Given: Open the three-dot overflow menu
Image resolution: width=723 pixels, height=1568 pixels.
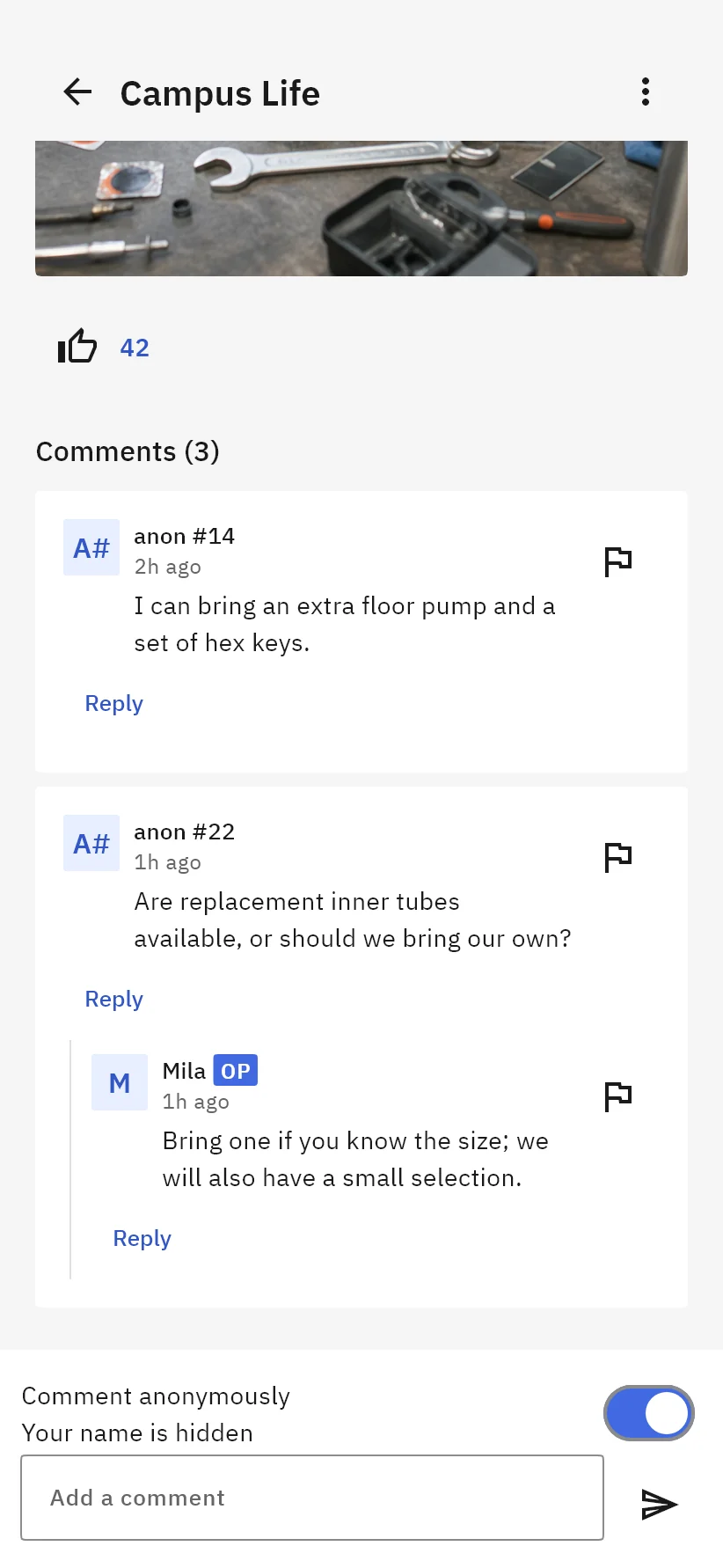Looking at the screenshot, I should pyautogui.click(x=646, y=92).
